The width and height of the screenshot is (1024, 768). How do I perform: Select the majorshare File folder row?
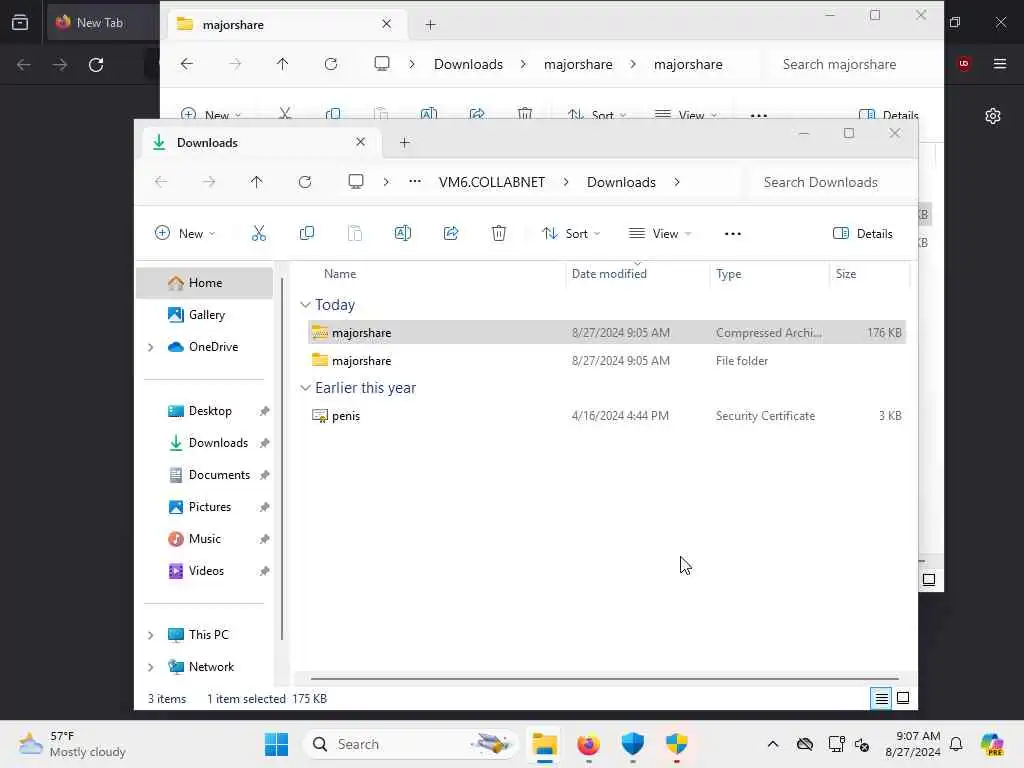[607, 360]
